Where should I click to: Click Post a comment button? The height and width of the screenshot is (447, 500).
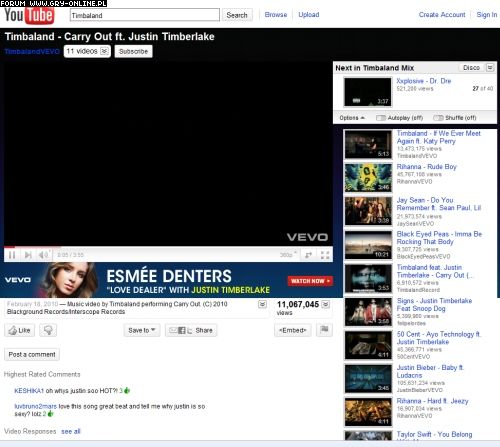(32, 354)
